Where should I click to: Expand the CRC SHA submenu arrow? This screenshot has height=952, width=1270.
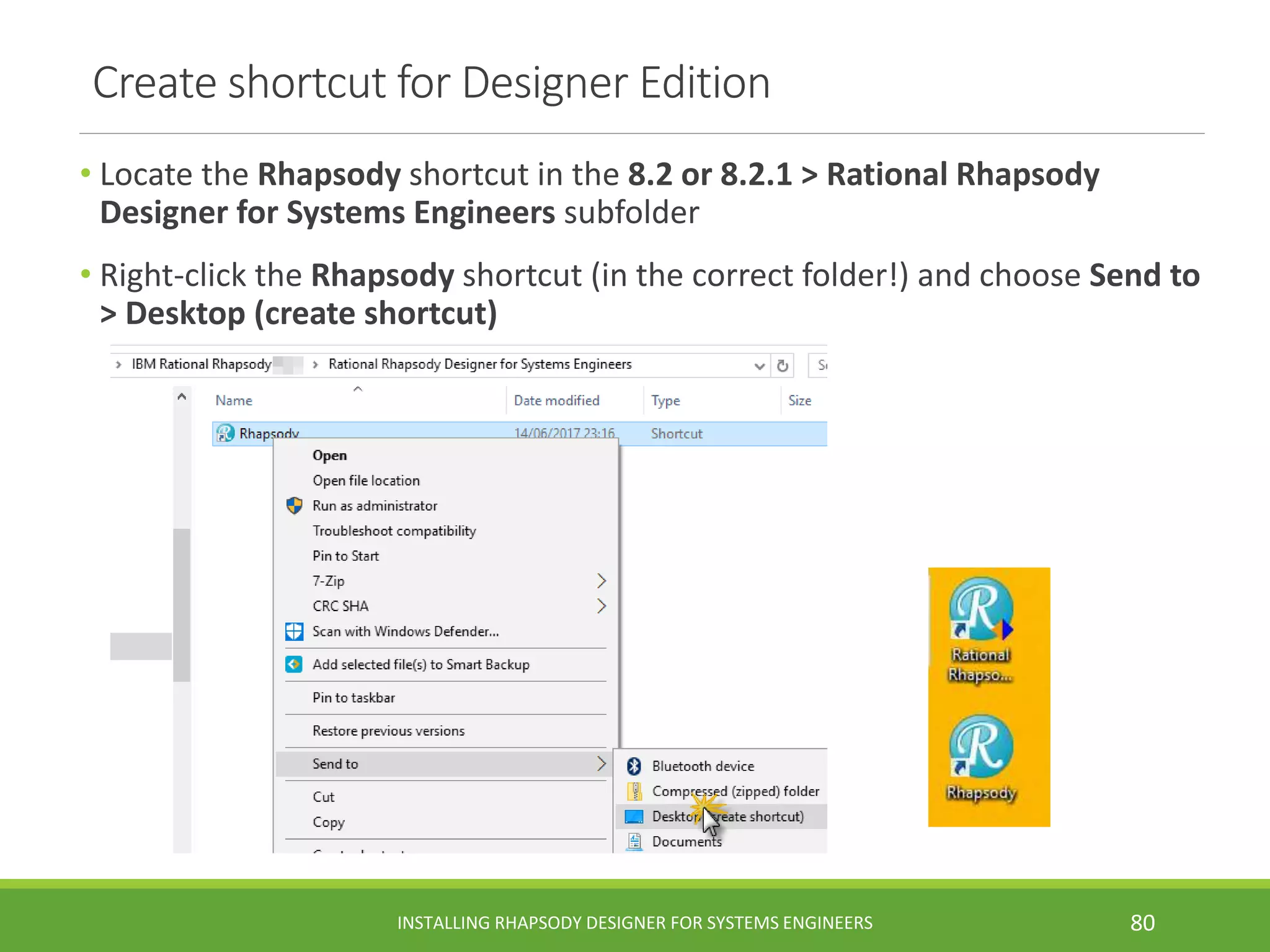click(x=601, y=606)
